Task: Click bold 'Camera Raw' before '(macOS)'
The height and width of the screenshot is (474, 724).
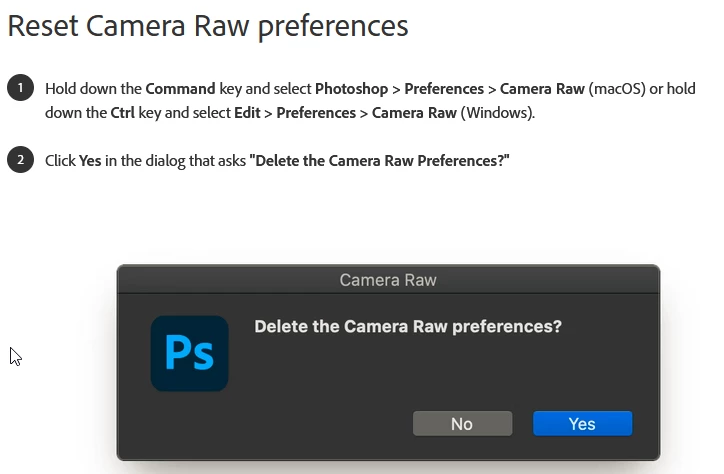Action: [x=542, y=89]
